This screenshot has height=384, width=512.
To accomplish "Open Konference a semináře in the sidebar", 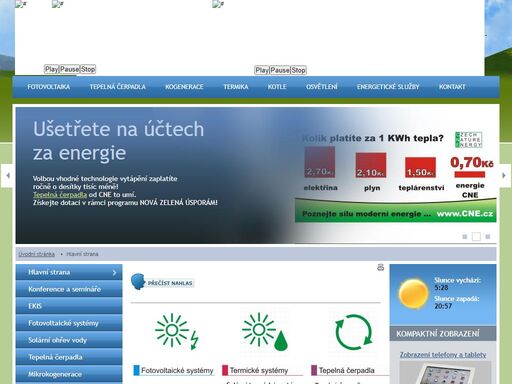I will (x=69, y=289).
